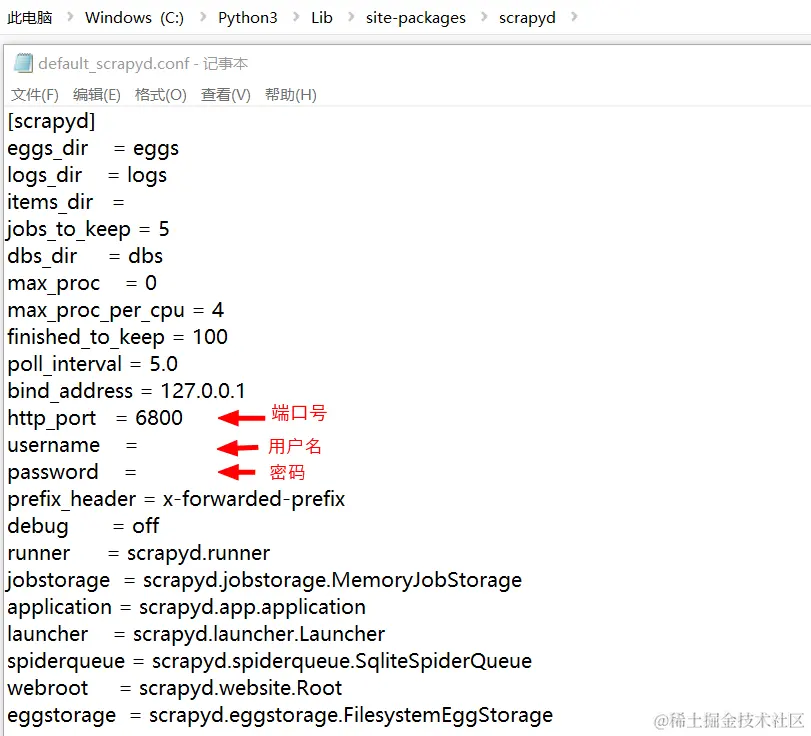Click the poll_interval = 5.0 line
The image size is (811, 736).
[93, 365]
